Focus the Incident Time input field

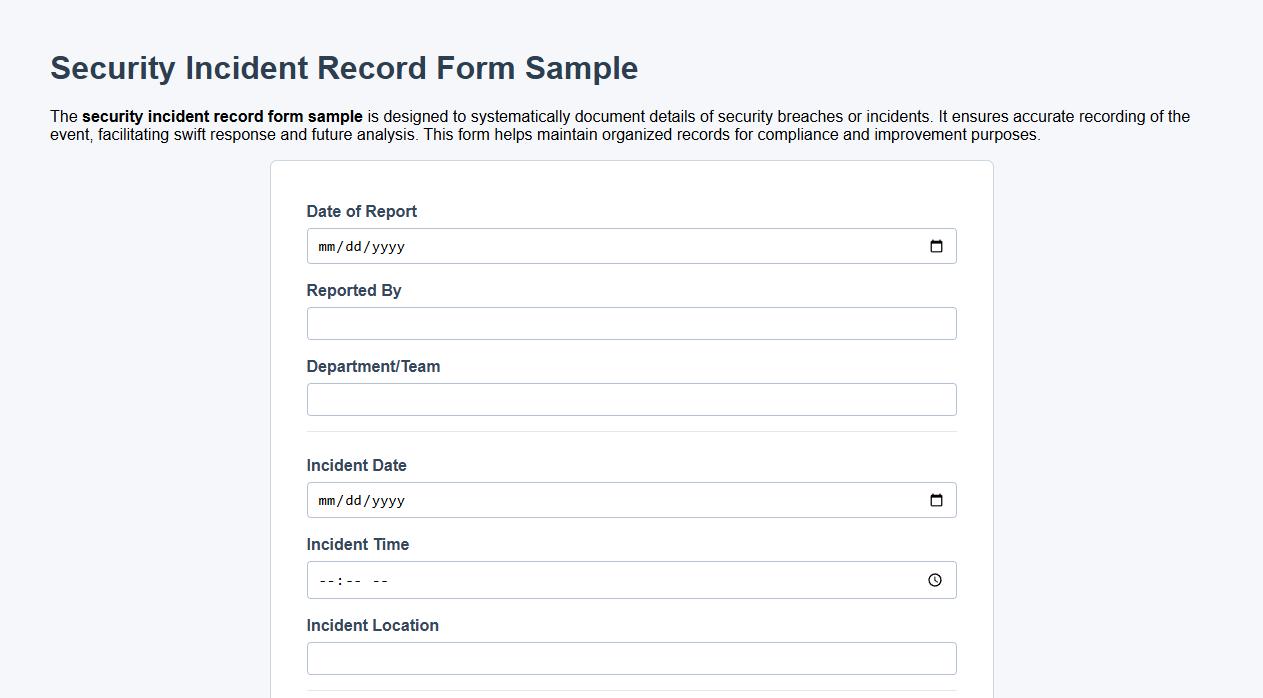[600, 579]
